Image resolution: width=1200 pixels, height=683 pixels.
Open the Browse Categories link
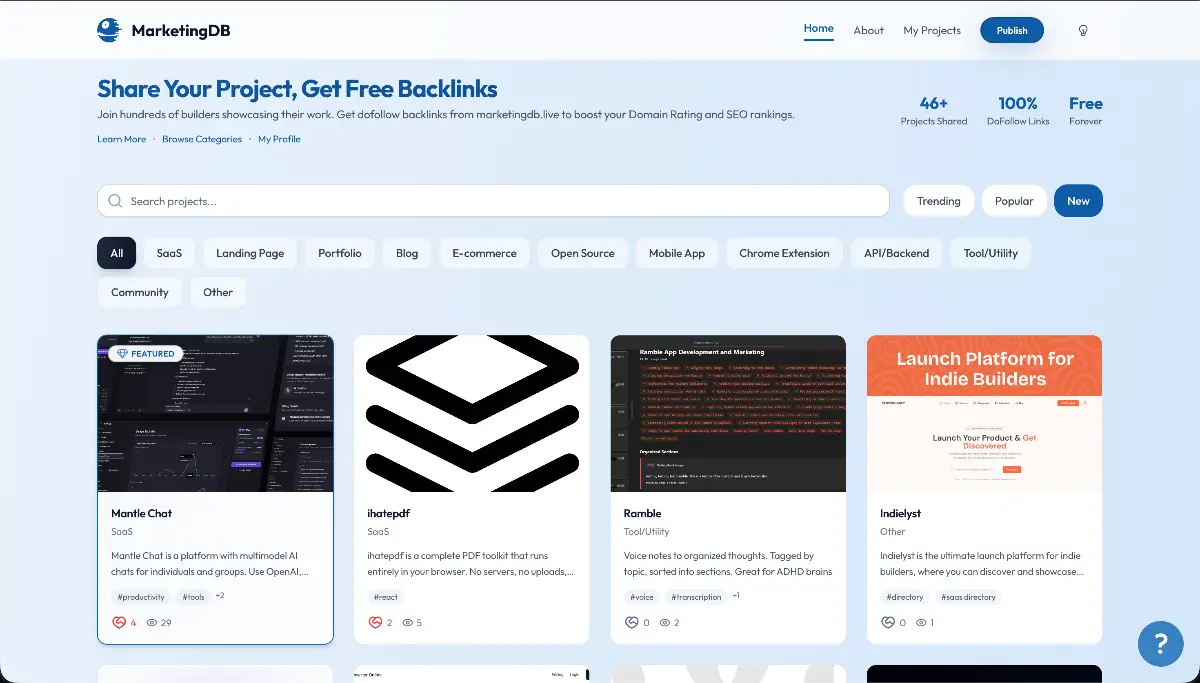coord(202,139)
